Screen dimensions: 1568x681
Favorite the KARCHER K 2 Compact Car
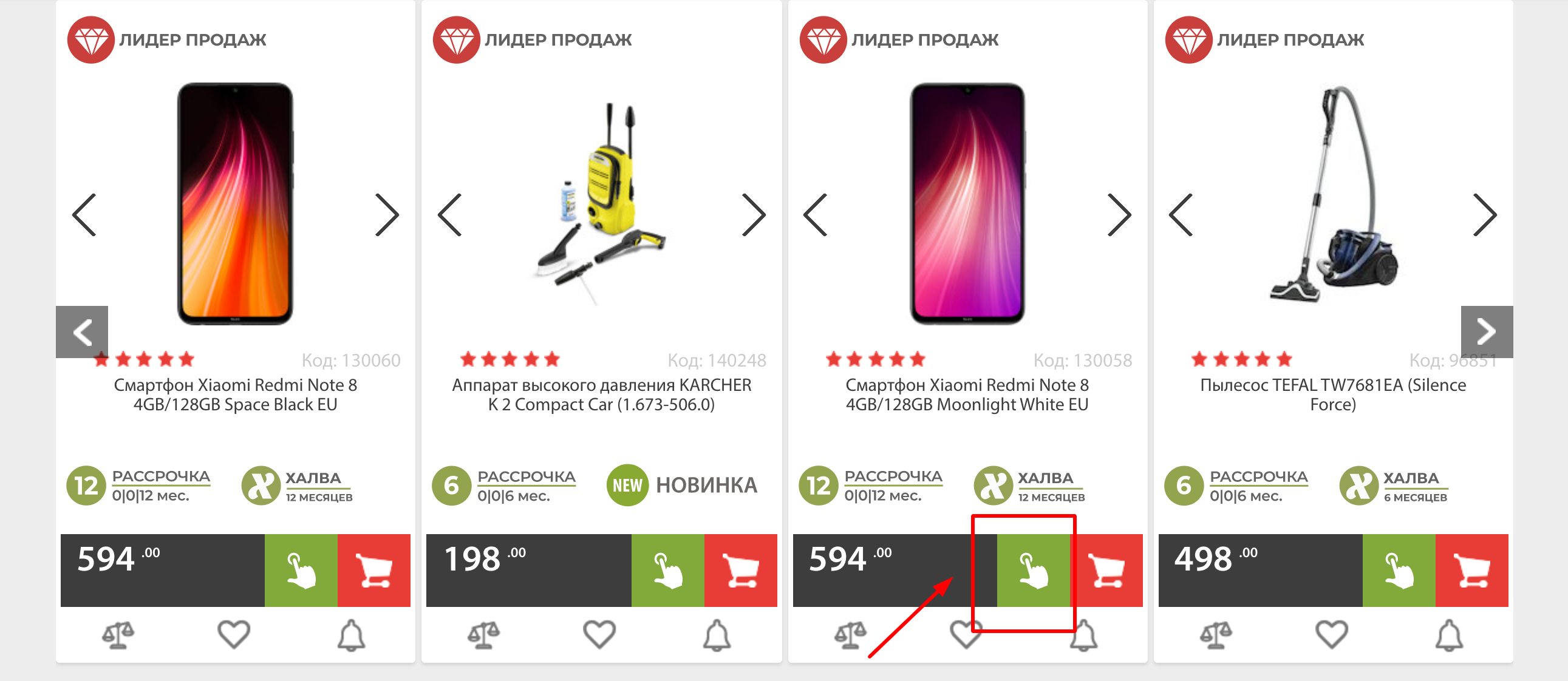point(599,634)
